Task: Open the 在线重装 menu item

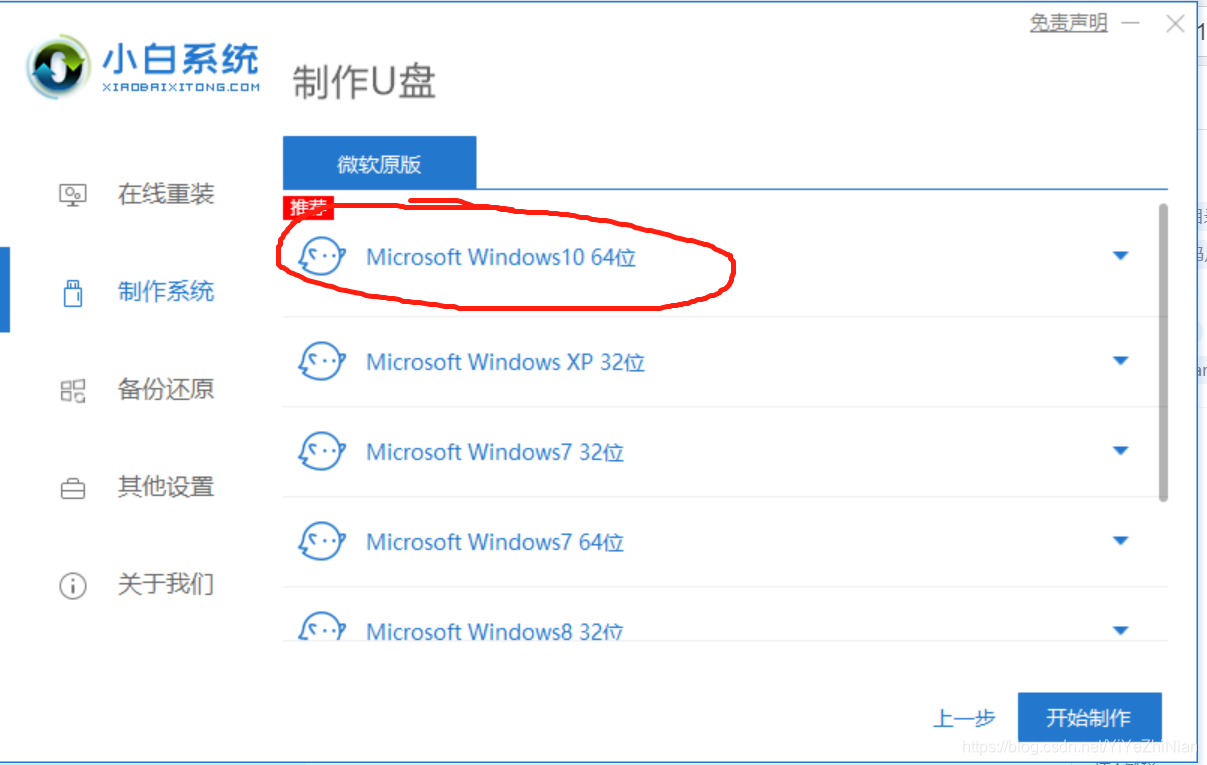Action: click(137, 194)
